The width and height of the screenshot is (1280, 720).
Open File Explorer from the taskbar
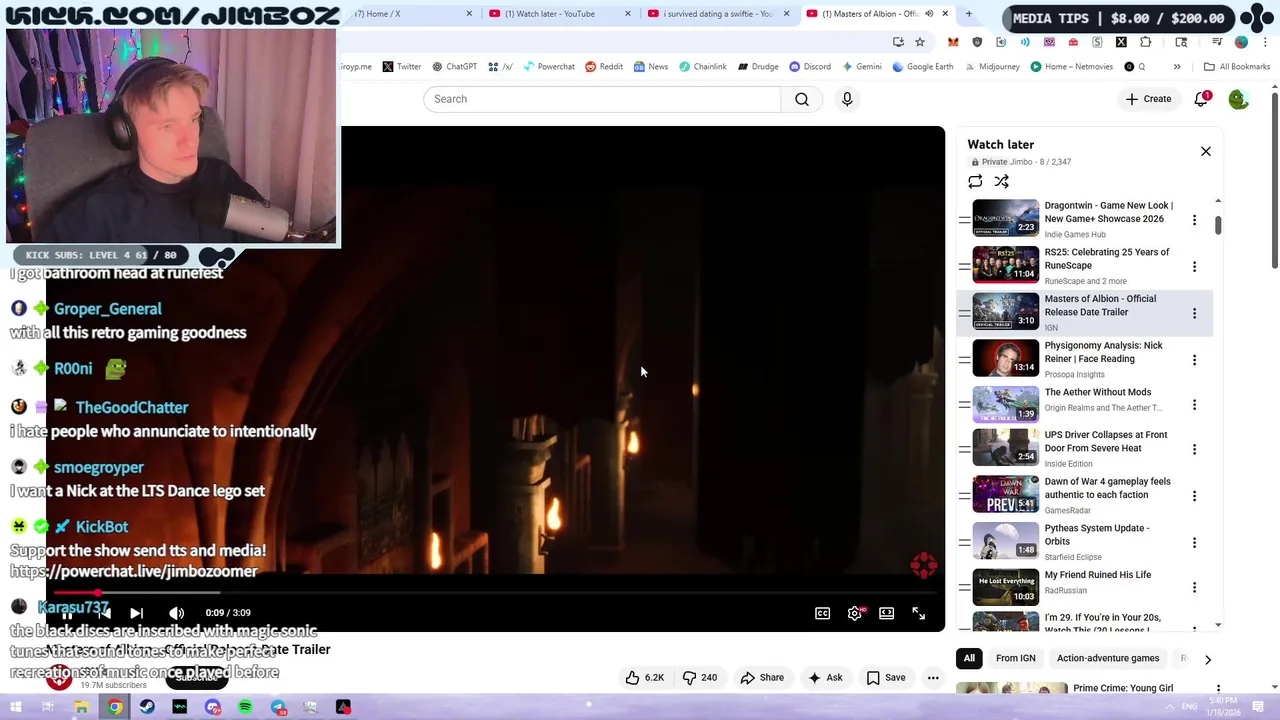[81, 708]
